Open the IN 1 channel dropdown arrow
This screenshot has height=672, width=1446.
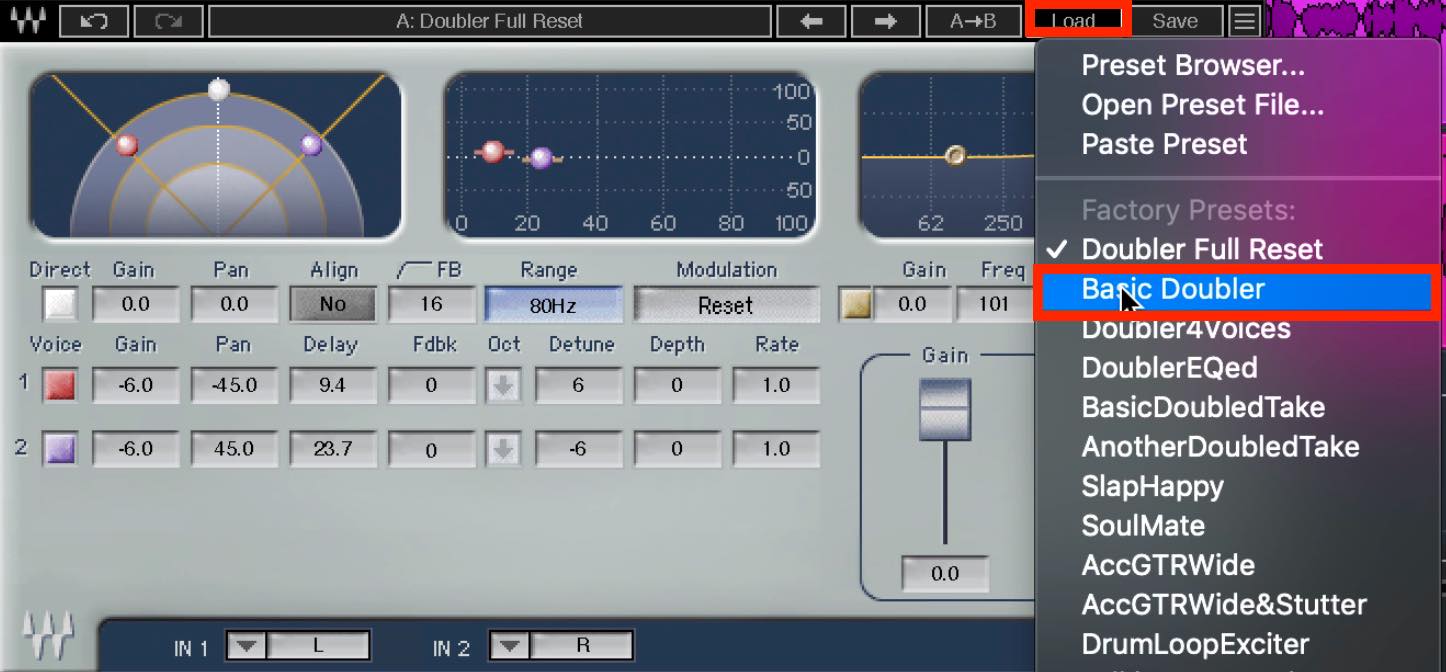246,646
